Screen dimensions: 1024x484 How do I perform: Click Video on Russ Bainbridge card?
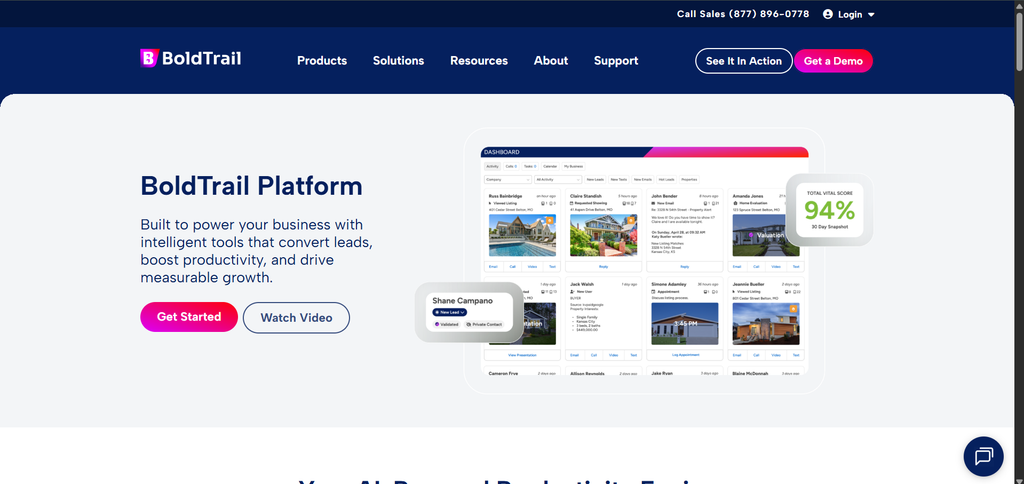(532, 266)
